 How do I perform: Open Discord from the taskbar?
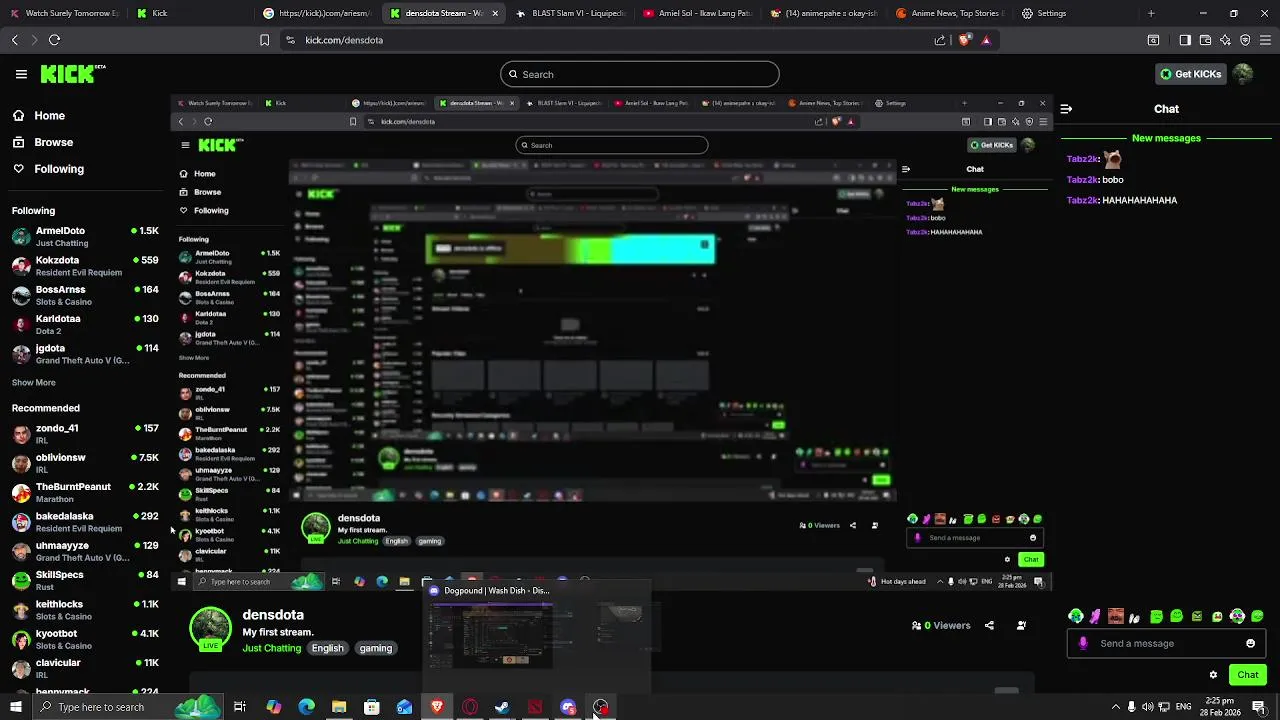coord(568,707)
